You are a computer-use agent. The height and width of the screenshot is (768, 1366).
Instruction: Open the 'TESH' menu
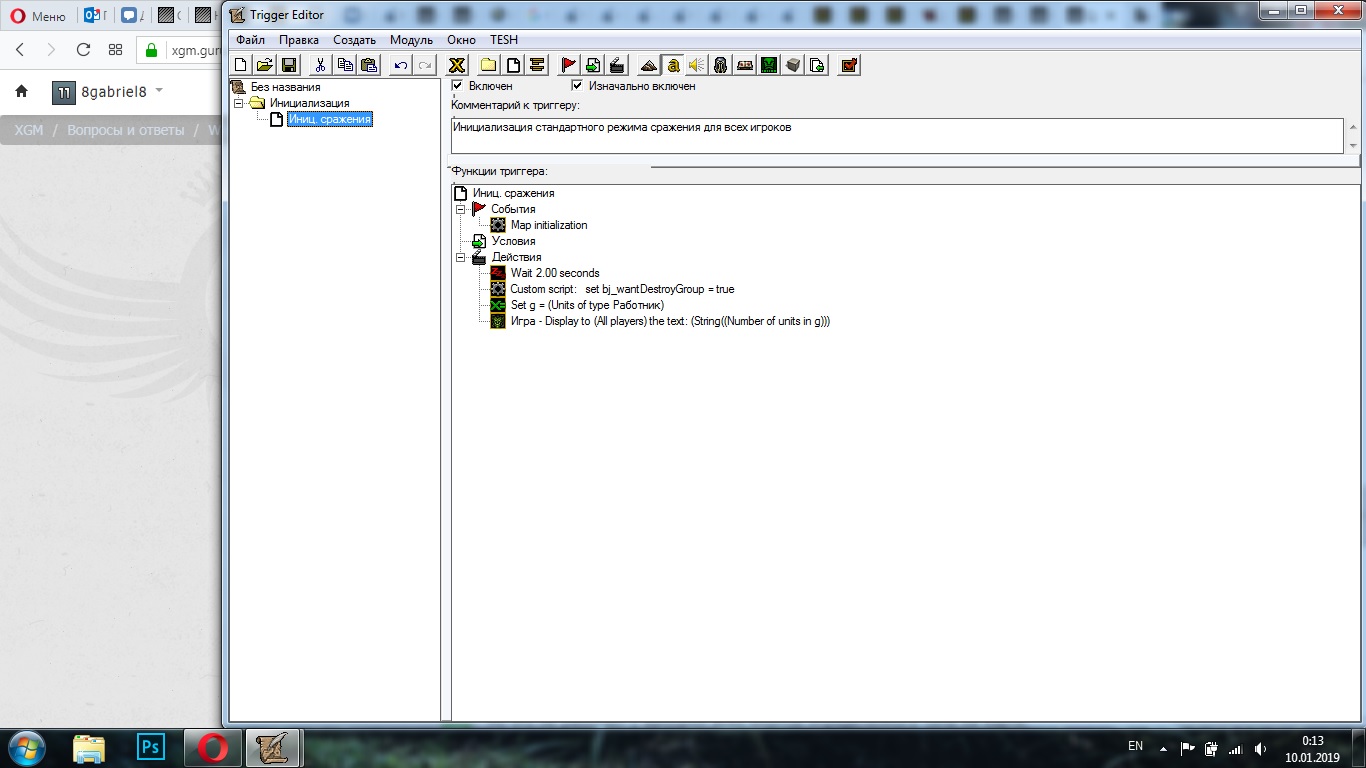coord(504,40)
